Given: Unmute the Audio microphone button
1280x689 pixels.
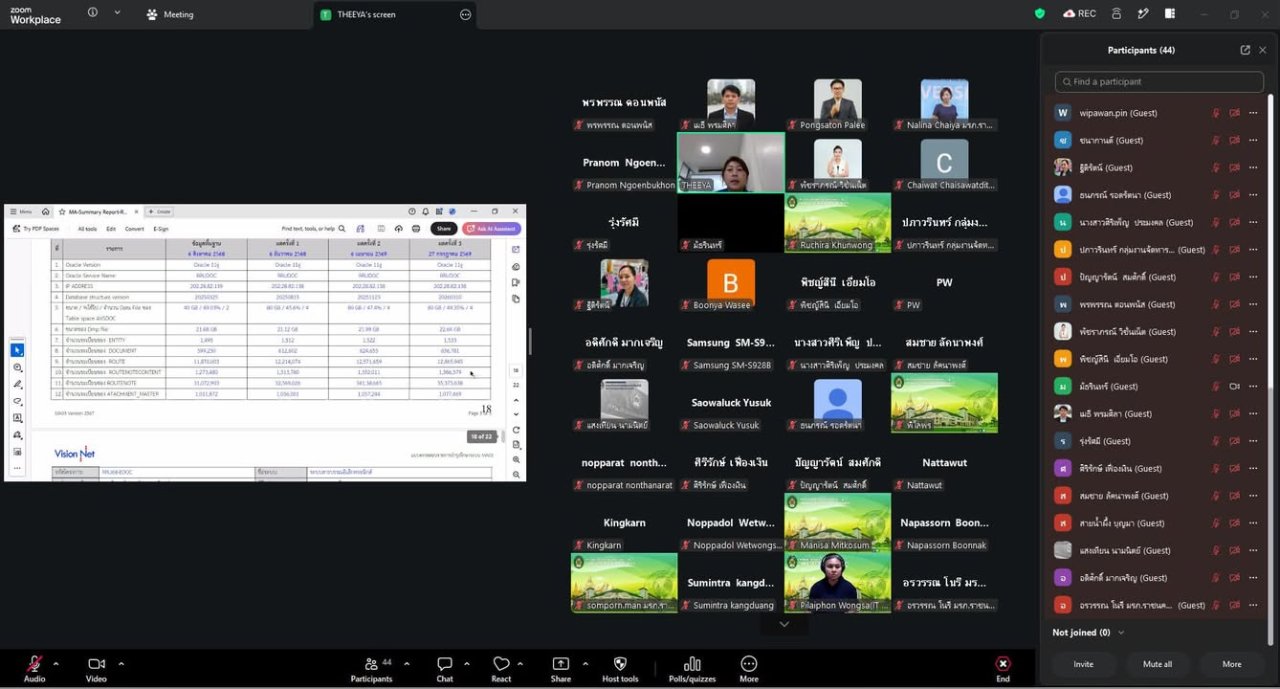Looking at the screenshot, I should [34, 668].
